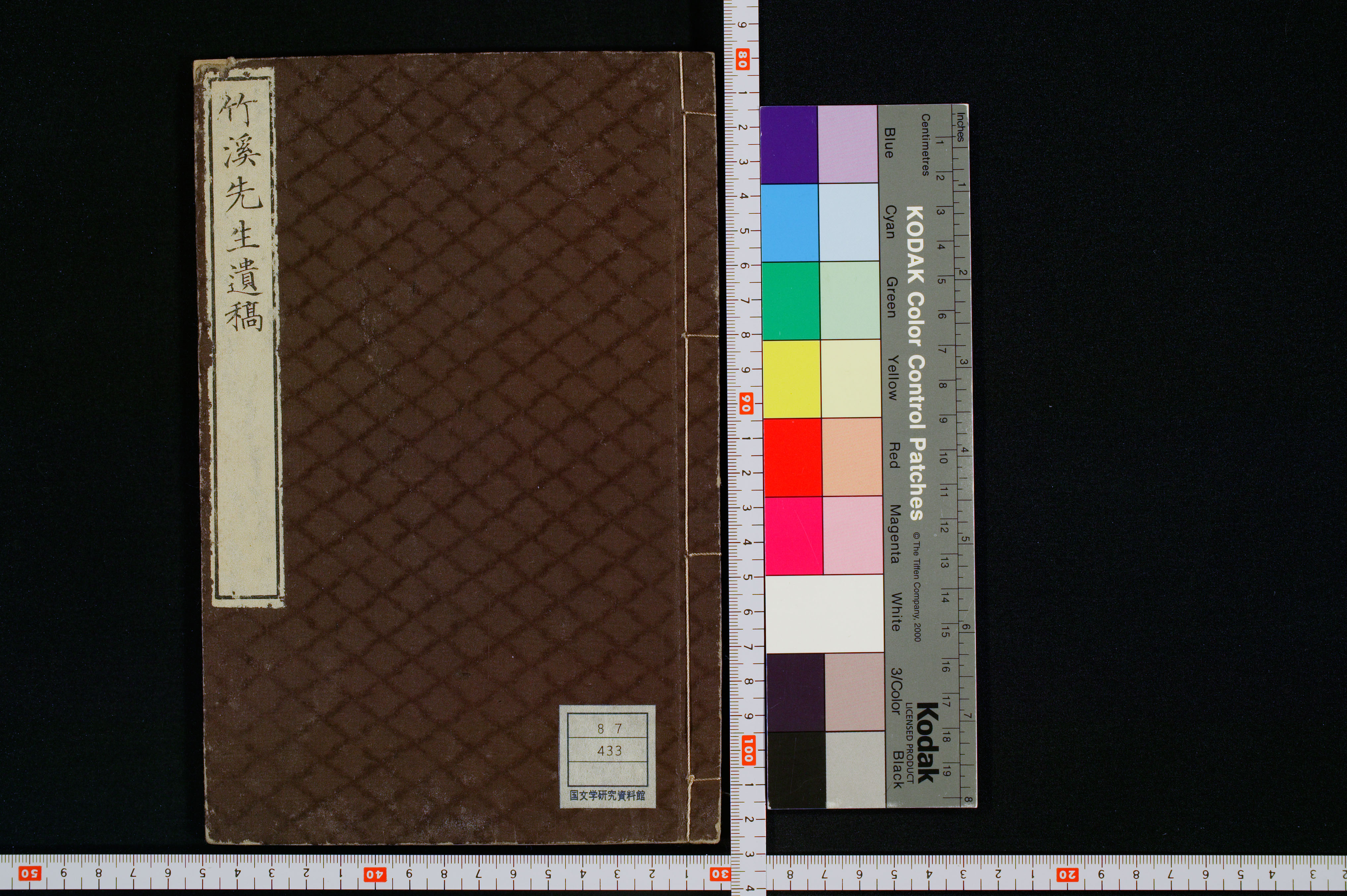The image size is (1347, 896).
Task: Click the 国文学研究資料館 text on the sticker
Action: [x=608, y=795]
